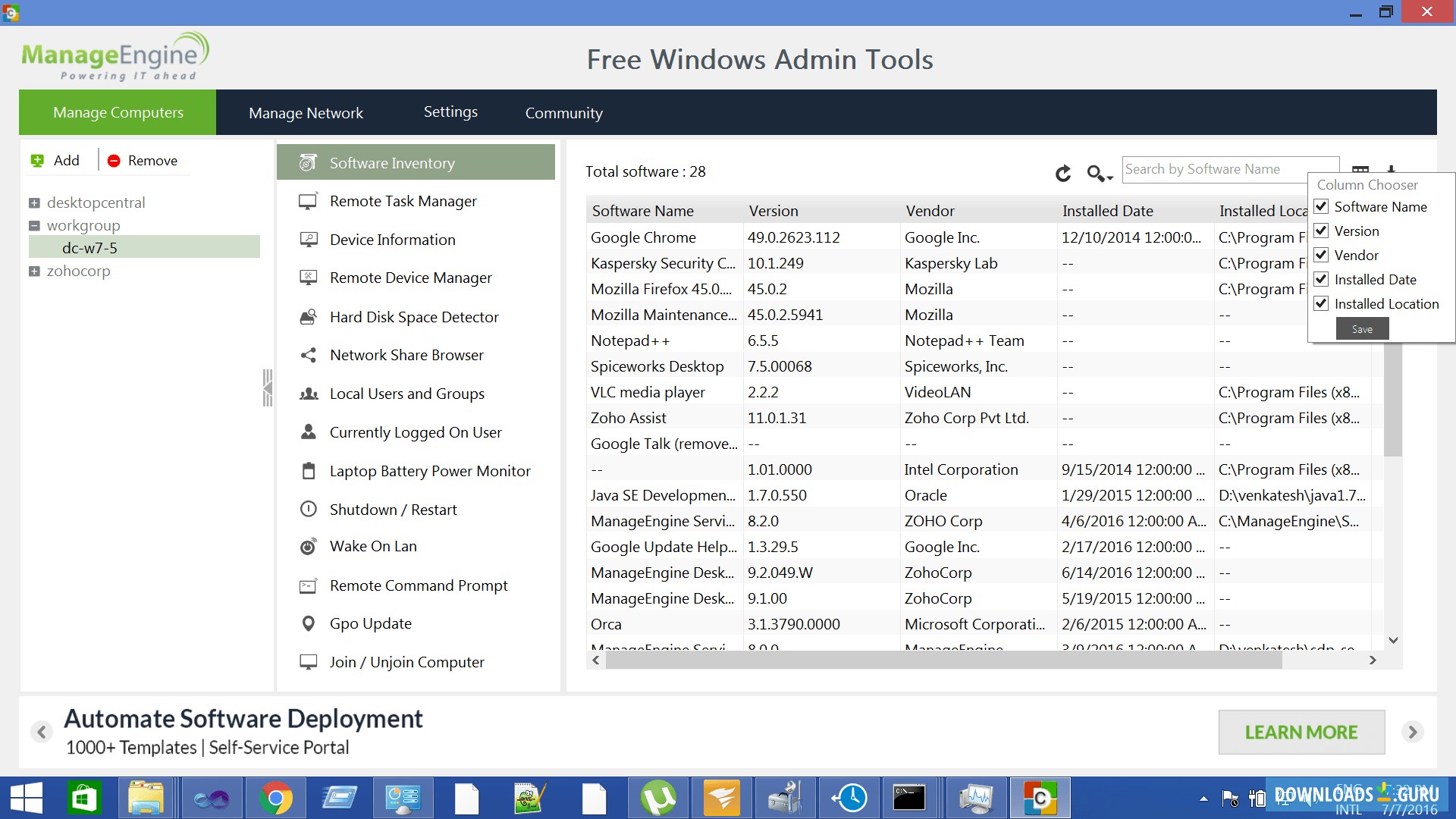Open the Remote Task Manager tool
The height and width of the screenshot is (819, 1456).
pos(403,201)
